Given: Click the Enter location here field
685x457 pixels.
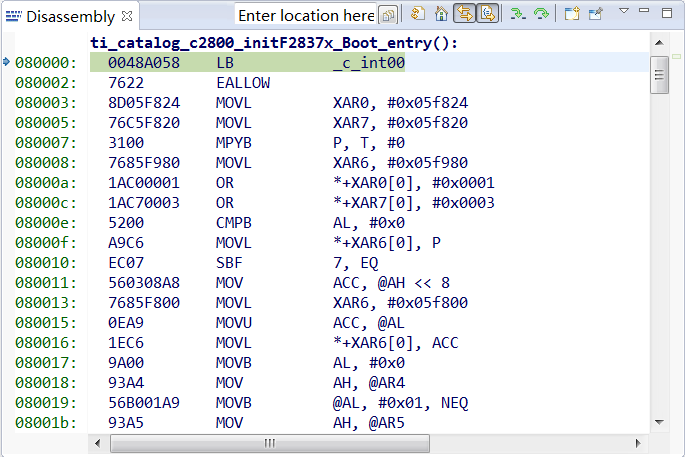Looking at the screenshot, I should tap(306, 16).
